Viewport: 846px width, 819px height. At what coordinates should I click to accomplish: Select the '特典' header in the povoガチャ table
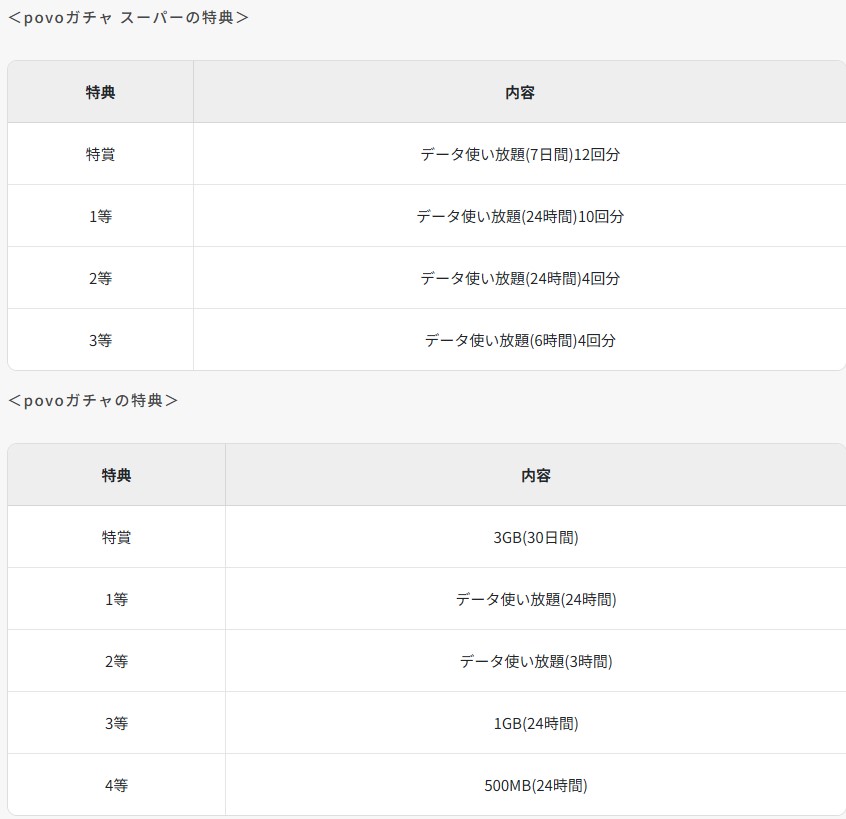[x=117, y=475]
